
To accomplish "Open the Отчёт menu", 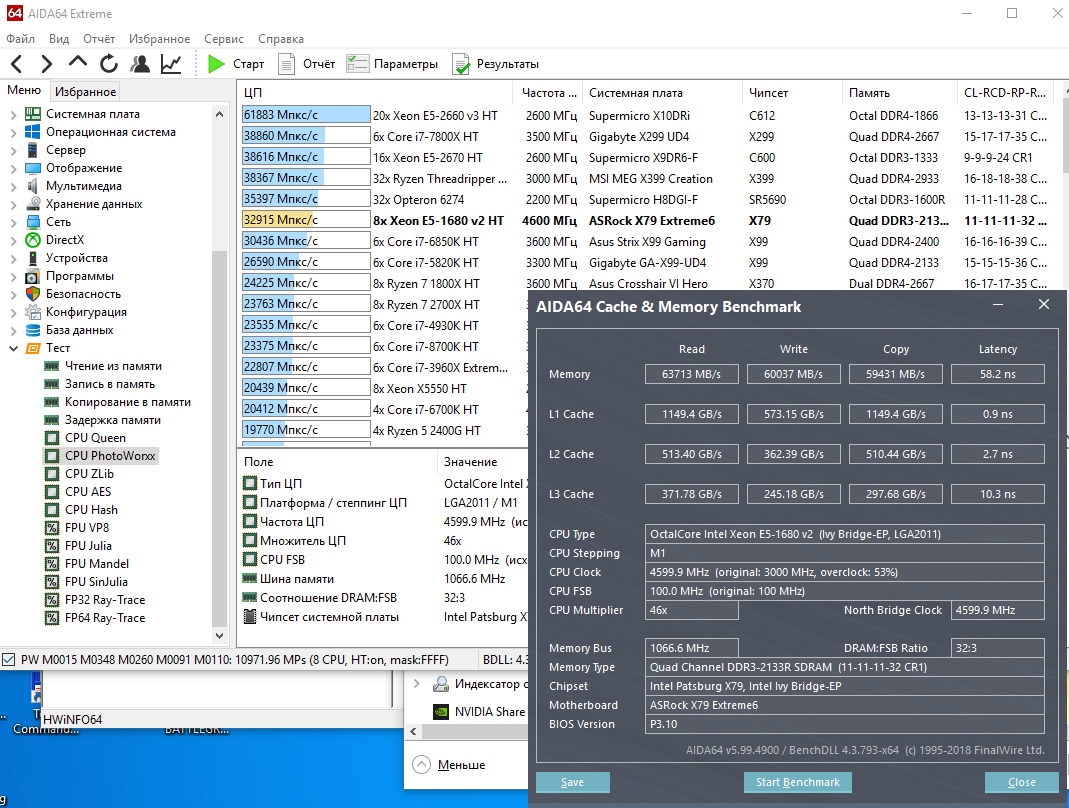I will [x=99, y=39].
